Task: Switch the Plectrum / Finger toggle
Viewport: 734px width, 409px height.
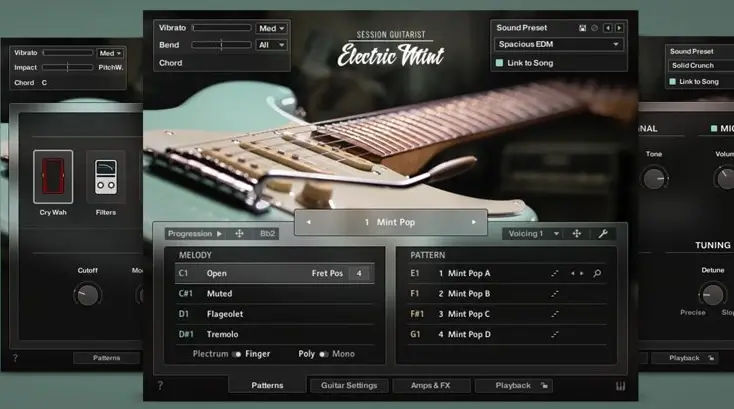Action: click(237, 354)
